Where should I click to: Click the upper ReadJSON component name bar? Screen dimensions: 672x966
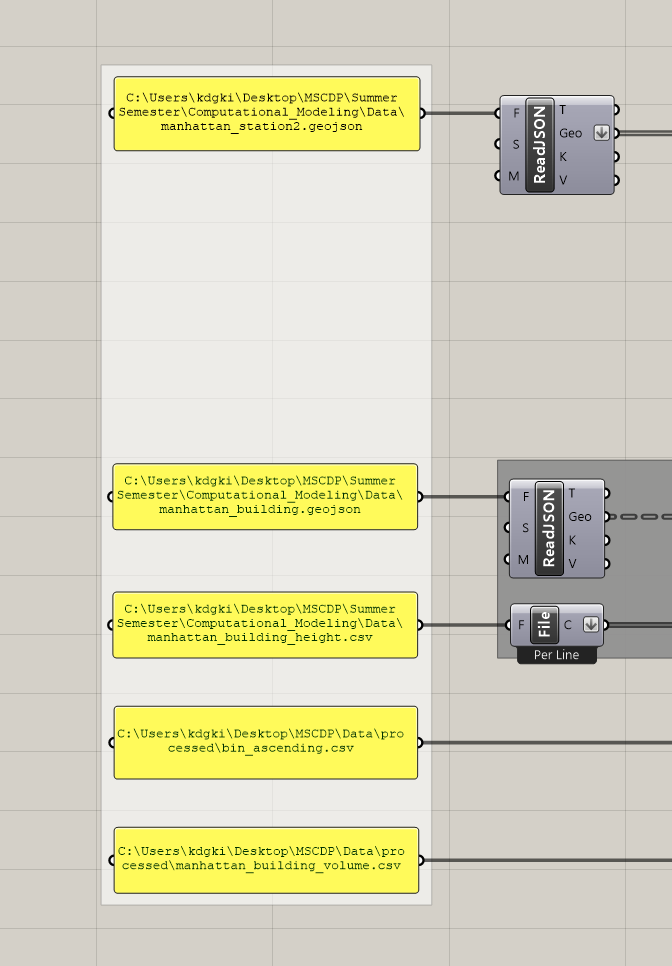(540, 145)
